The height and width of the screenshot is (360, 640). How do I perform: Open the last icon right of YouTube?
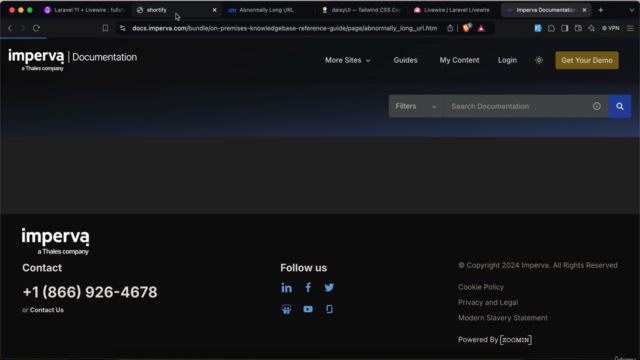[329, 309]
